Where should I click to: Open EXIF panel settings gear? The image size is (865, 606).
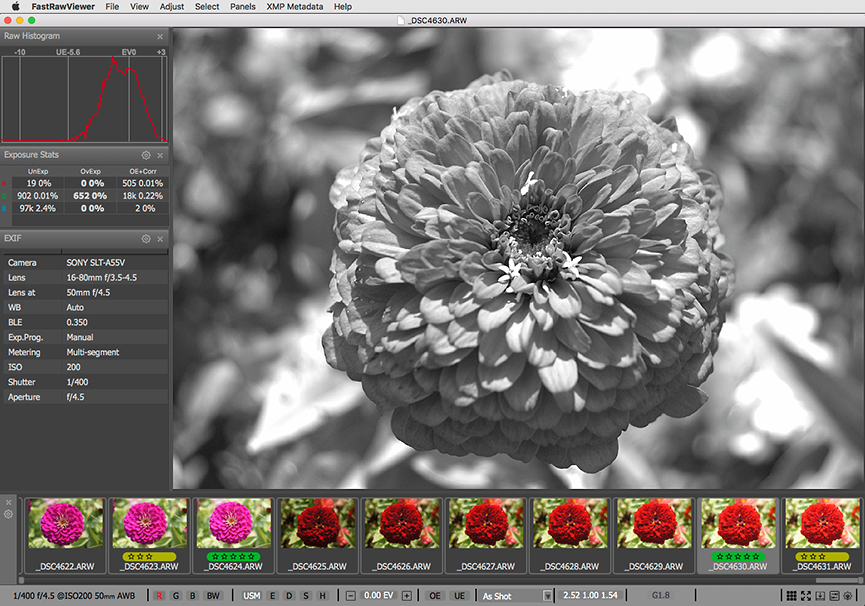point(146,239)
